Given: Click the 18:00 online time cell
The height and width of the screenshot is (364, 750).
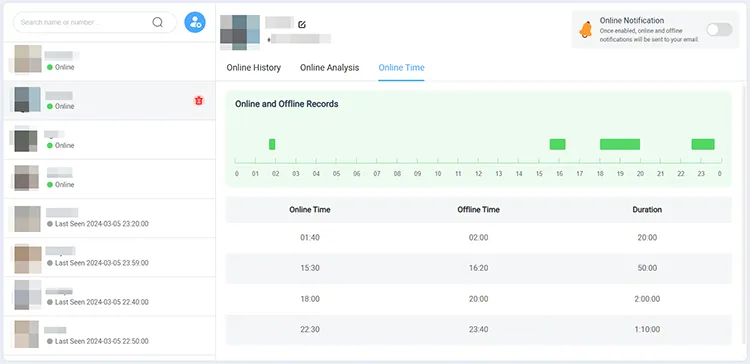Looking at the screenshot, I should 310,299.
